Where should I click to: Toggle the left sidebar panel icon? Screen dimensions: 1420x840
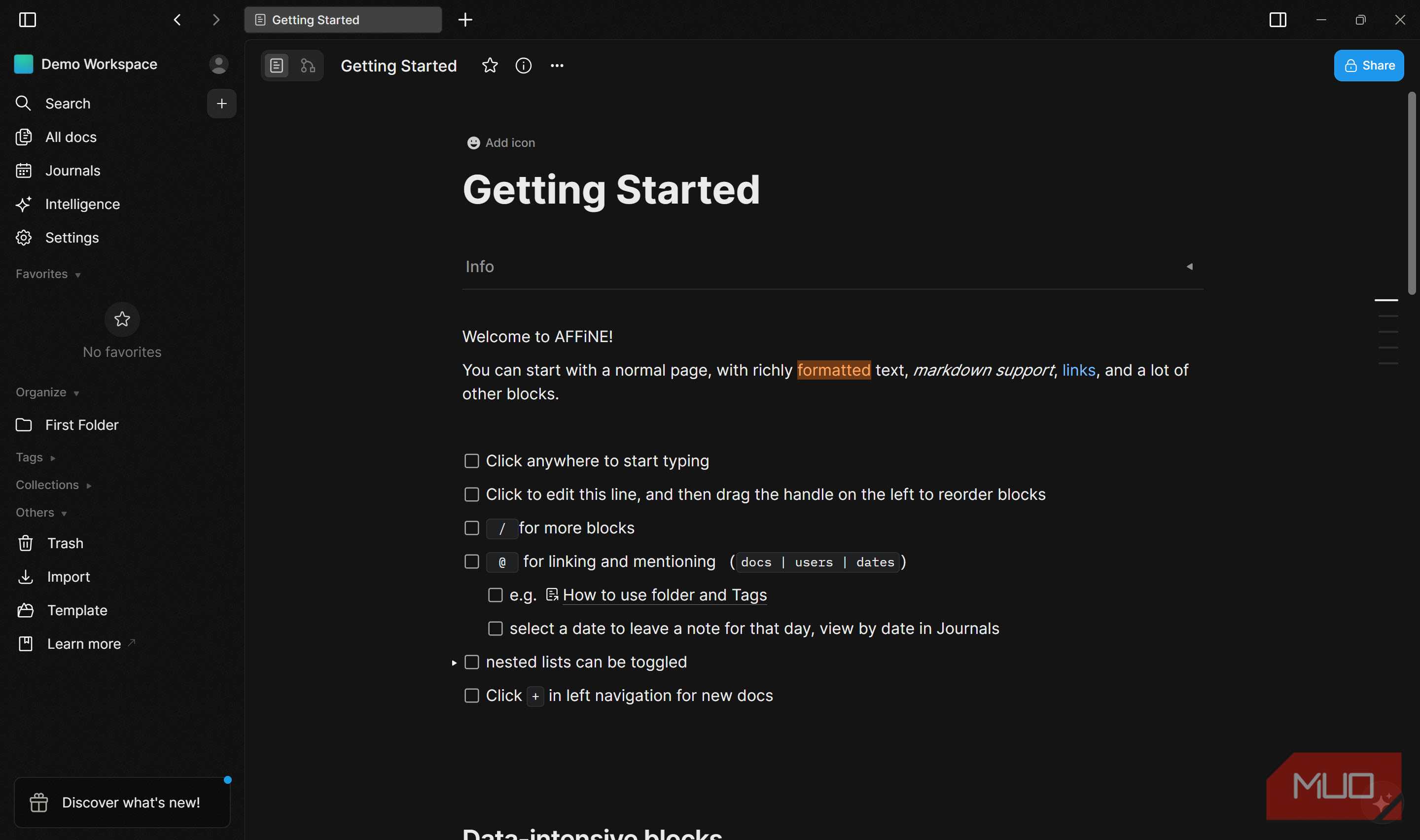click(27, 20)
